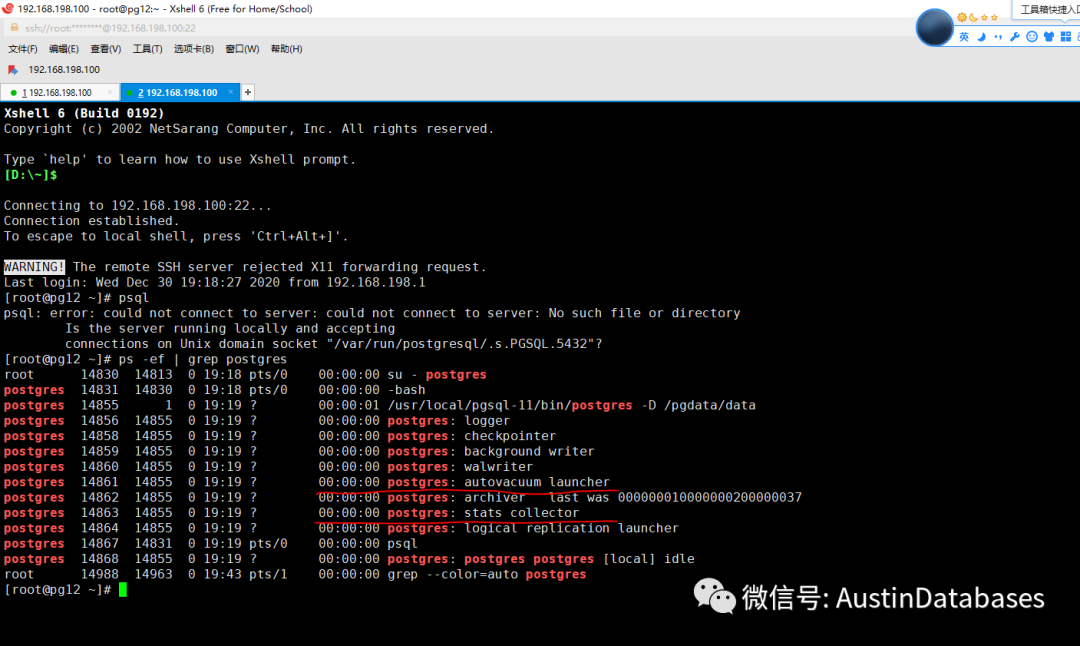Open the 工具(T) menu
Image resolution: width=1080 pixels, height=646 pixels.
[147, 49]
